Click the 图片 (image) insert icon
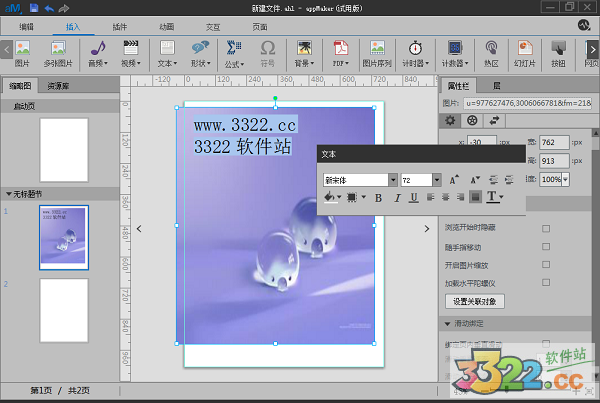 (x=22, y=51)
